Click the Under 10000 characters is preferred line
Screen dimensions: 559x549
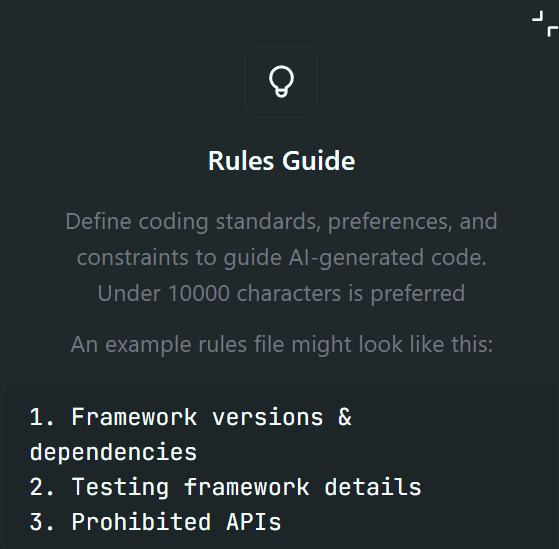click(281, 293)
